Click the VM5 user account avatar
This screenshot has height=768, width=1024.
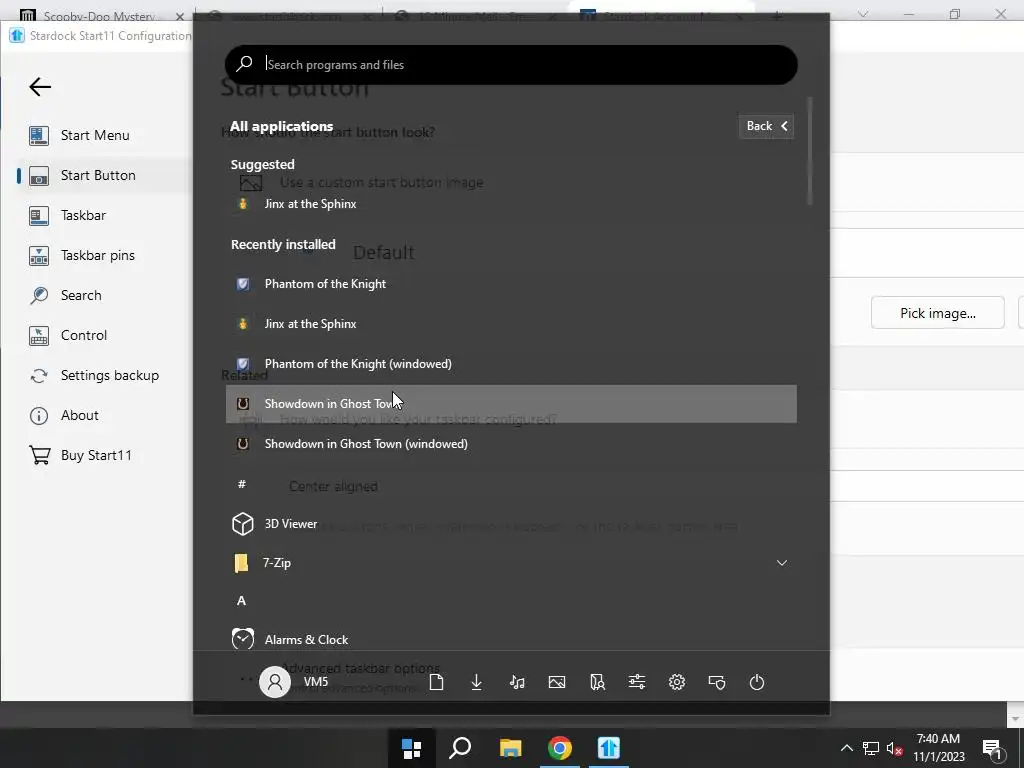(x=275, y=682)
